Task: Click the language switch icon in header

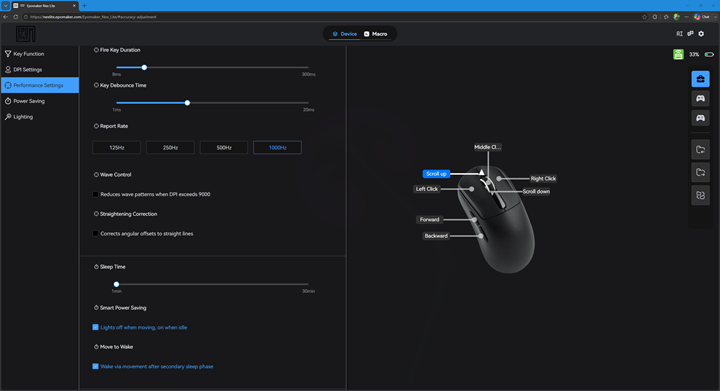Action: point(679,34)
